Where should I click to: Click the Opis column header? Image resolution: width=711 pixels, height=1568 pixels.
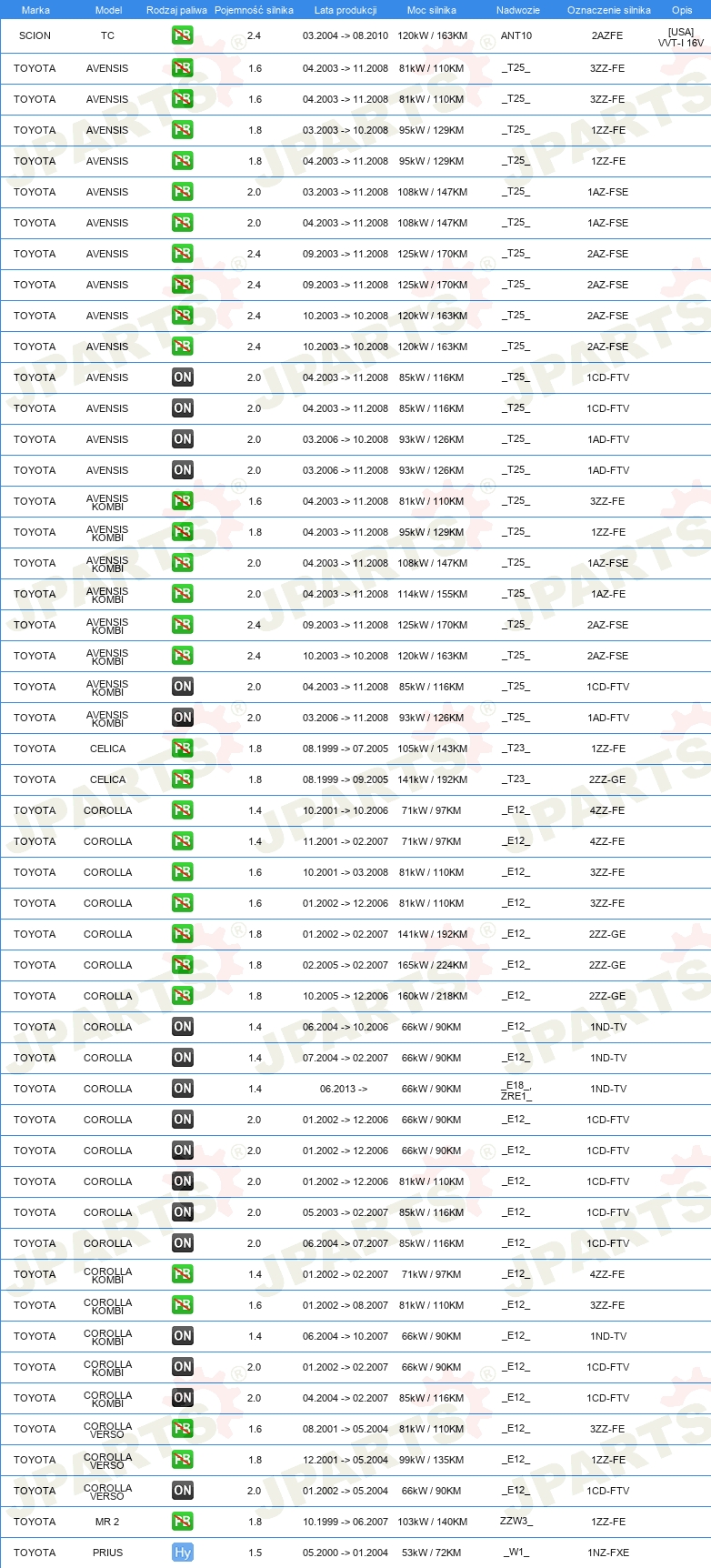point(682,10)
